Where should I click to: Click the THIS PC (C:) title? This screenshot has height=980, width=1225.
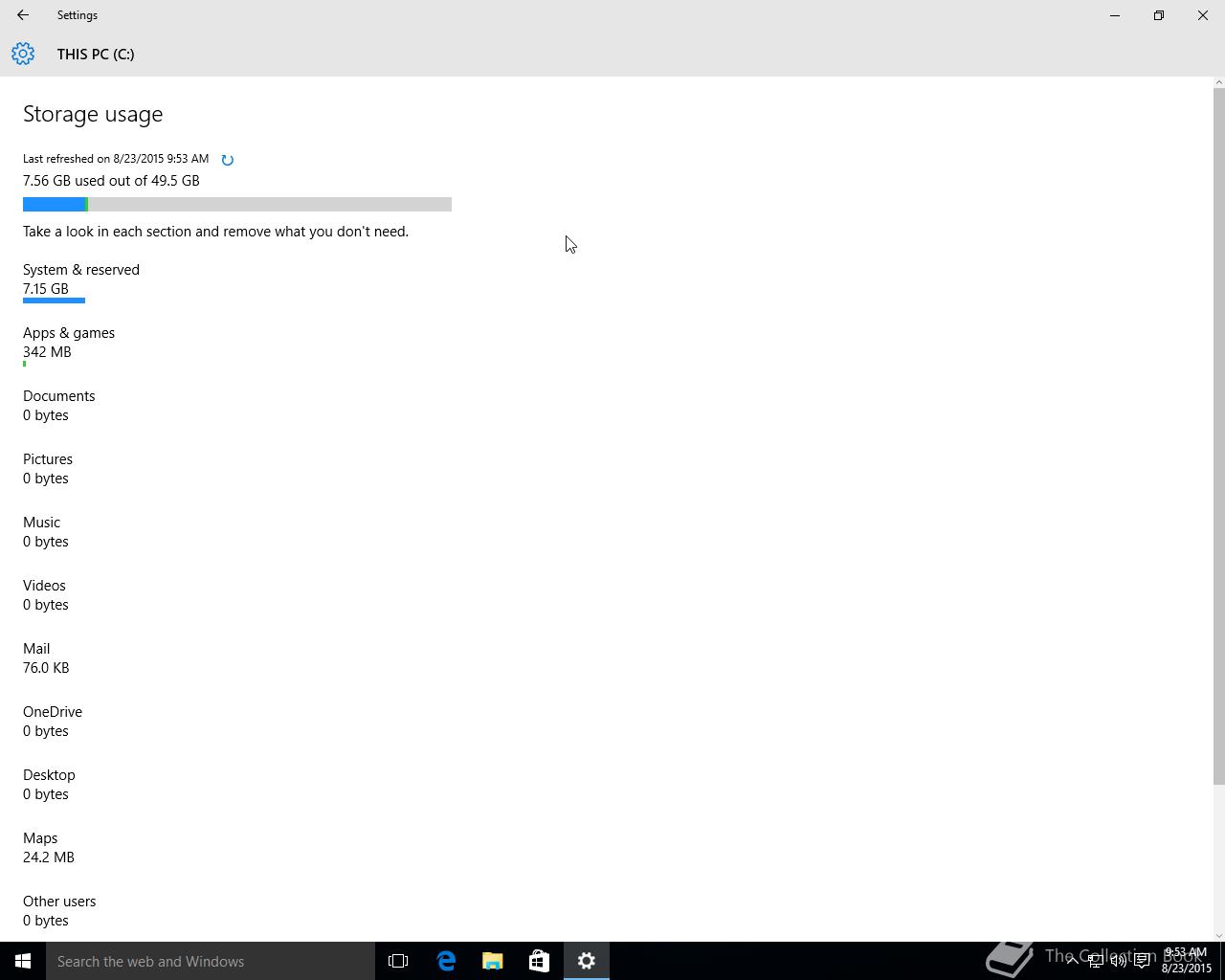96,54
